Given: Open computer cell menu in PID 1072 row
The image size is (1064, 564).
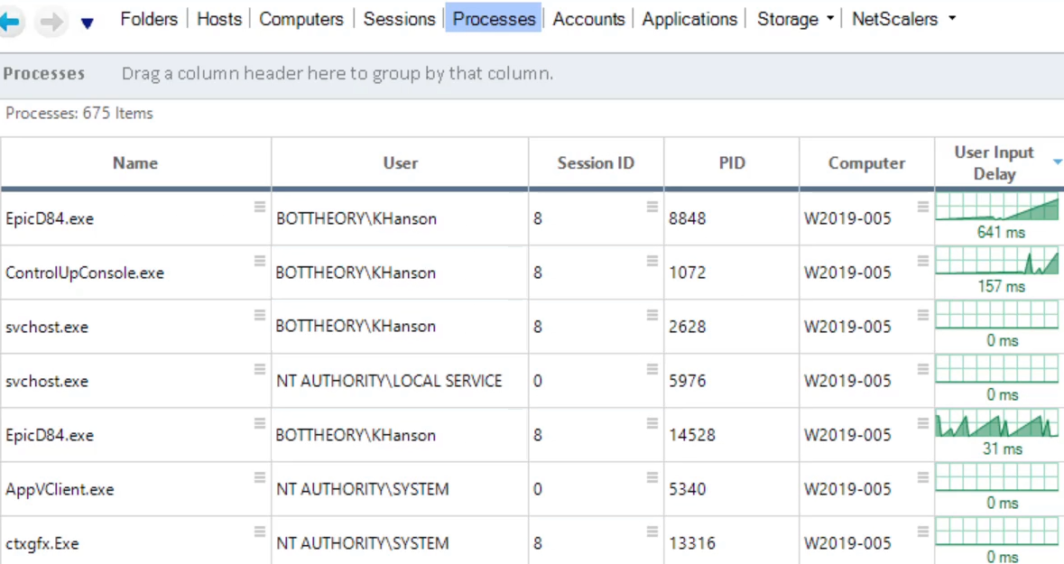Looking at the screenshot, I should tap(923, 261).
